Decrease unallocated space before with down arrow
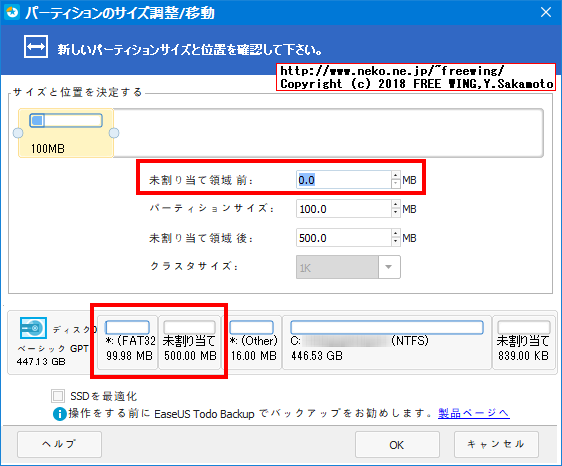Image resolution: width=562 pixels, height=466 pixels. [395, 184]
